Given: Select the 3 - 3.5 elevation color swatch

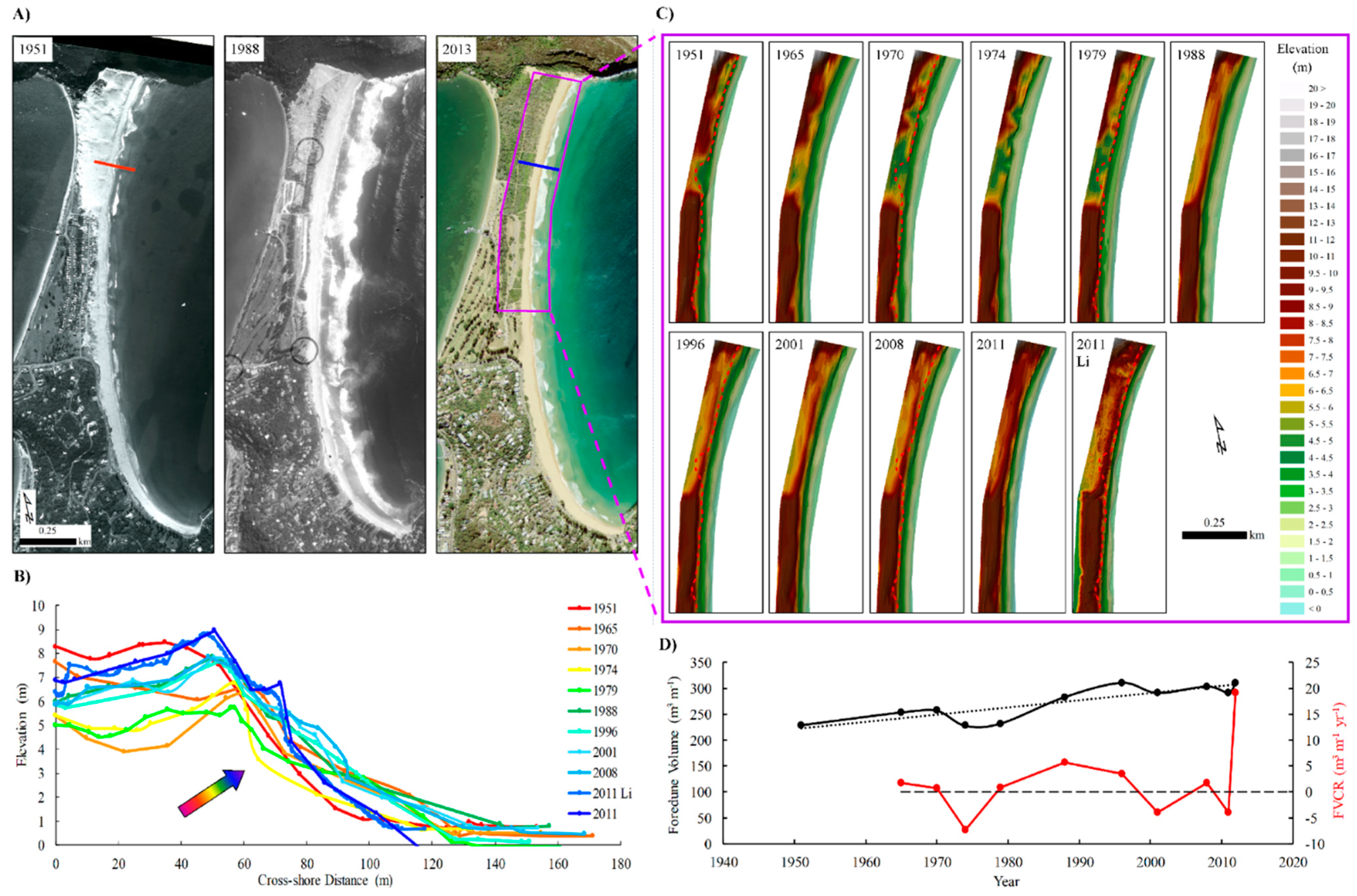Looking at the screenshot, I should tap(1292, 492).
